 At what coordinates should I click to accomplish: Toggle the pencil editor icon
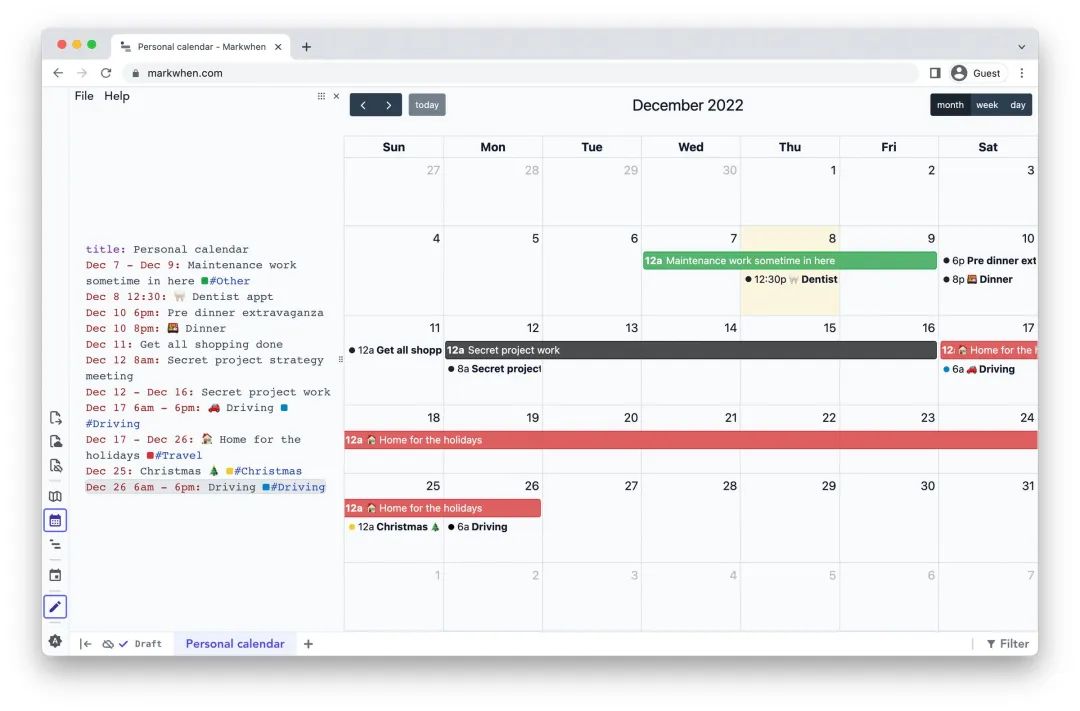click(55, 607)
